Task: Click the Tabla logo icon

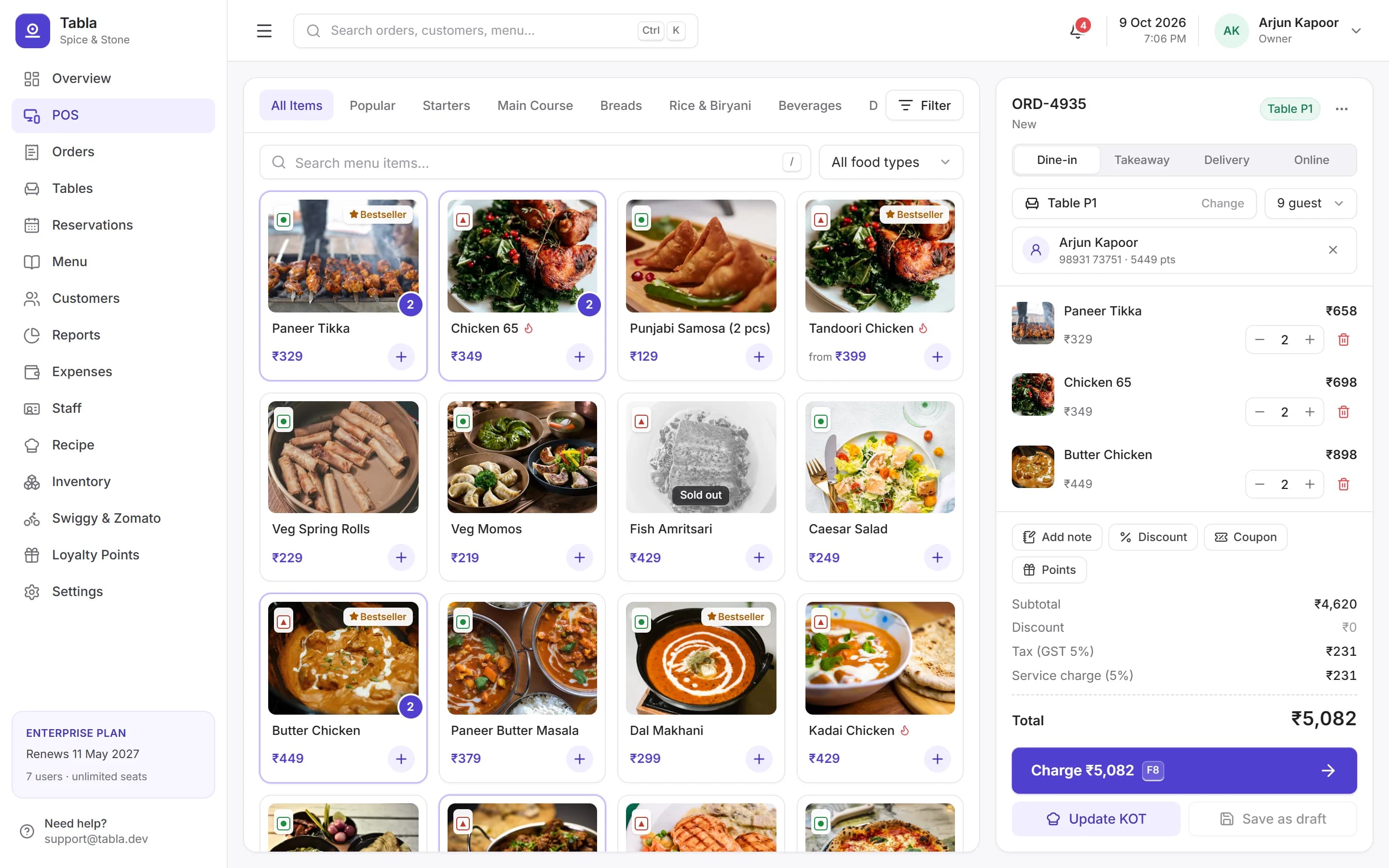Action: (33, 31)
